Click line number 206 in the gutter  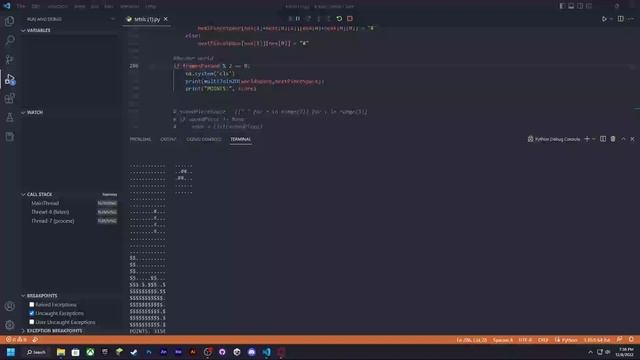[134, 66]
